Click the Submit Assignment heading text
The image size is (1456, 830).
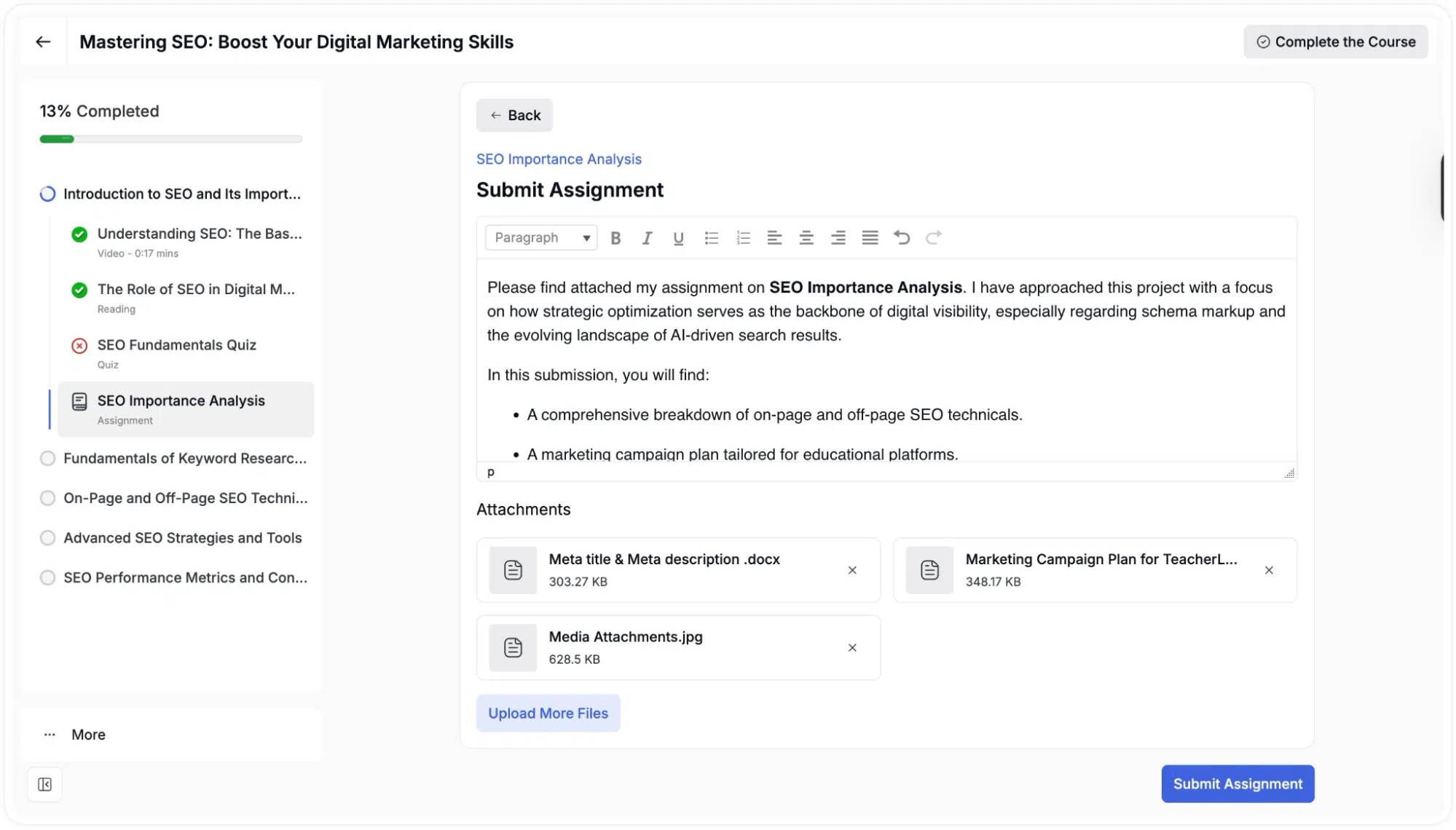(x=570, y=190)
